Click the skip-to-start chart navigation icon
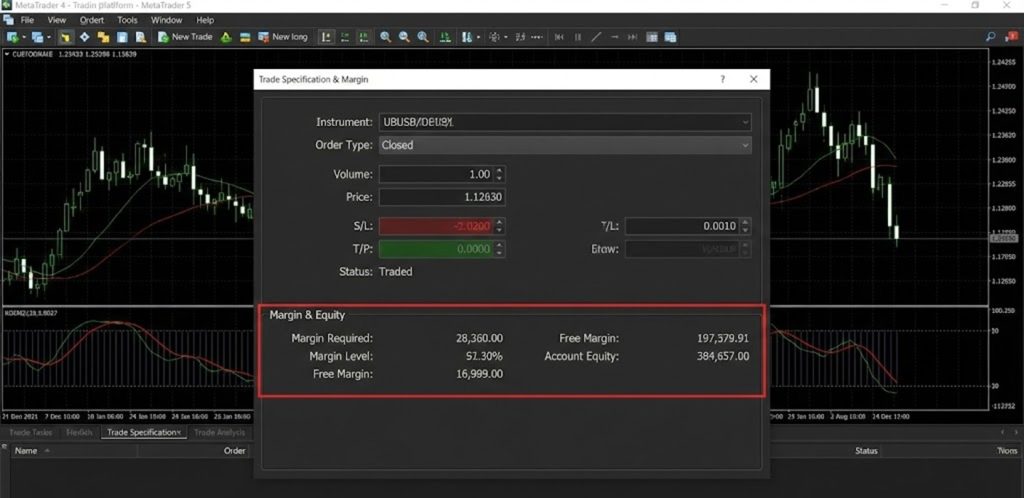 click(x=558, y=37)
